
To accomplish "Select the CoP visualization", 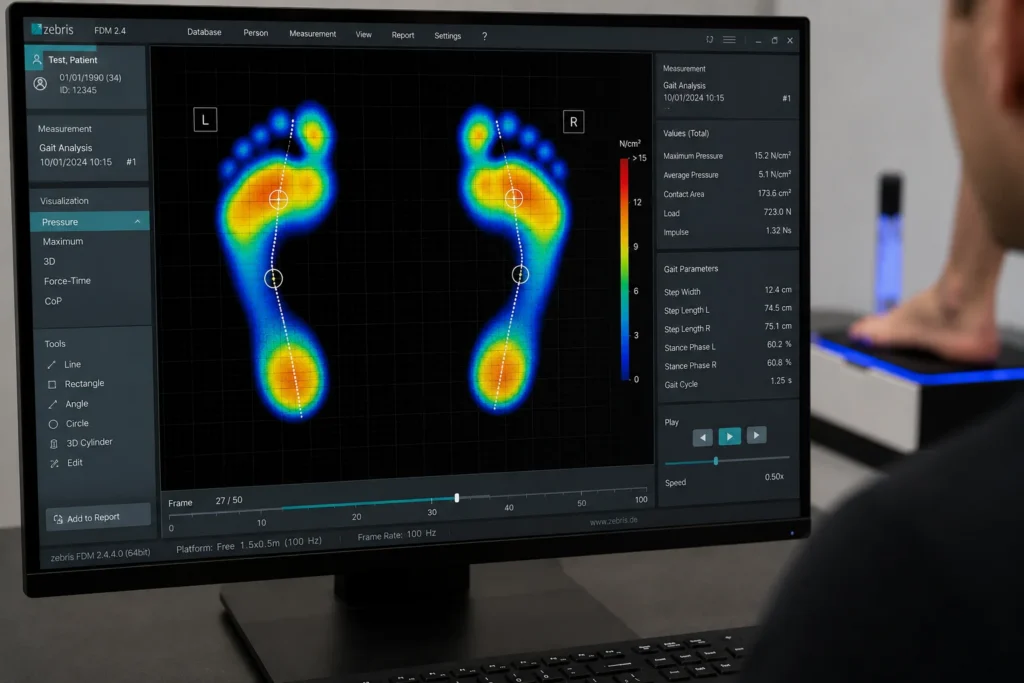I will [x=53, y=301].
